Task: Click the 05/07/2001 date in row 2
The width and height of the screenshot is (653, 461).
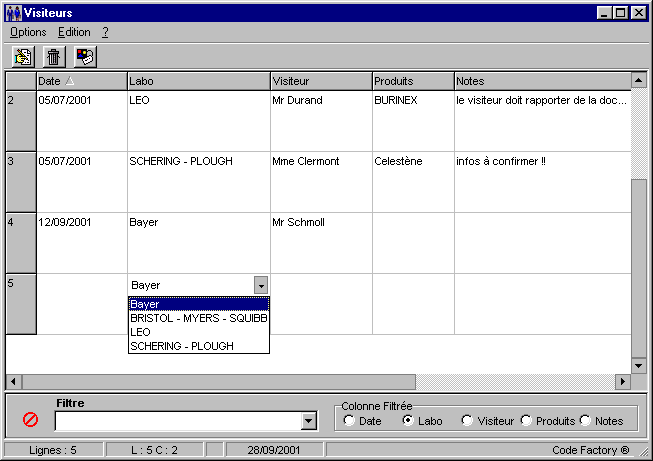Action: [x=82, y=121]
